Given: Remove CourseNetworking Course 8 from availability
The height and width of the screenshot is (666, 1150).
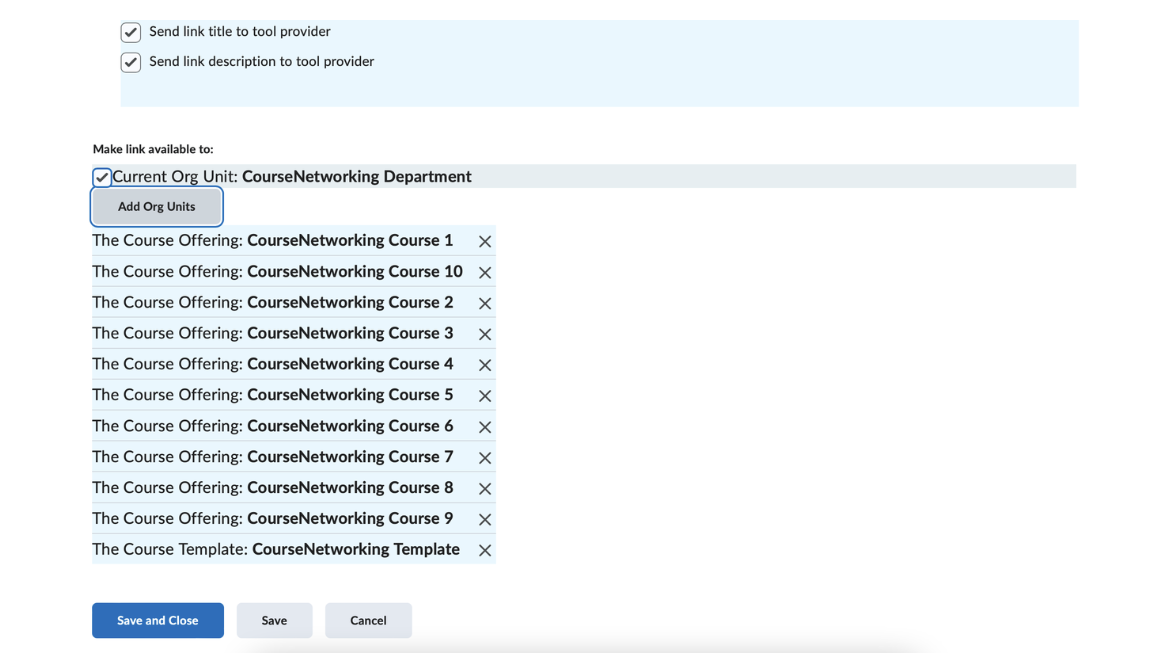Looking at the screenshot, I should point(485,489).
